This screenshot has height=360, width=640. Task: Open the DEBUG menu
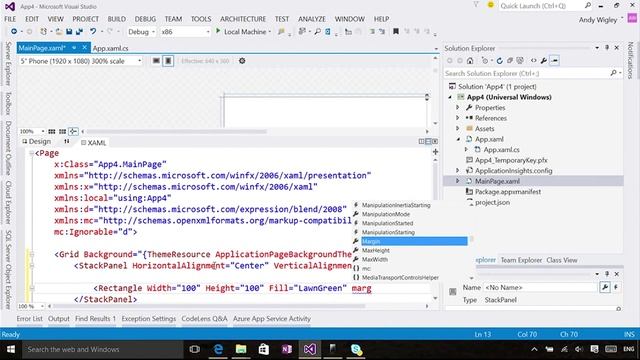[145, 19]
